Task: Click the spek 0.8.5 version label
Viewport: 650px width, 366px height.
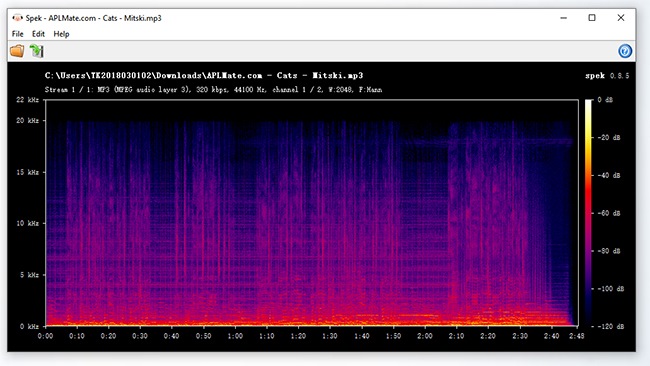Action: (x=607, y=75)
